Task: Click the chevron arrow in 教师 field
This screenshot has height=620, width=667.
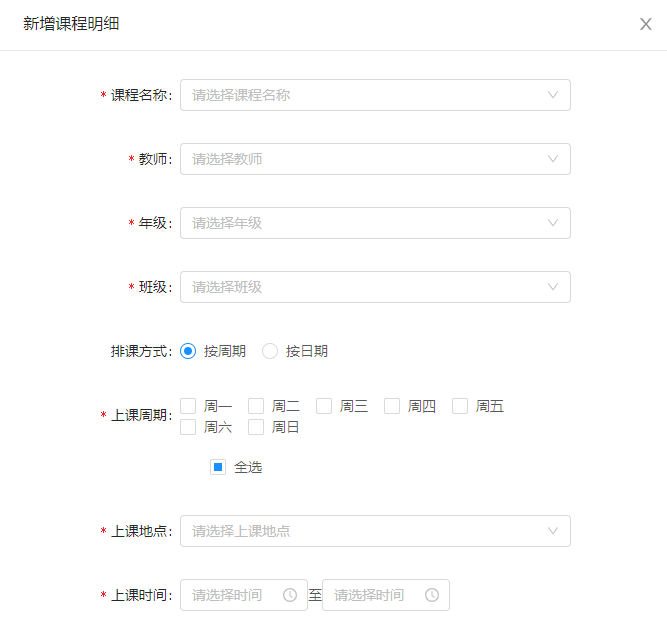Action: point(553,159)
